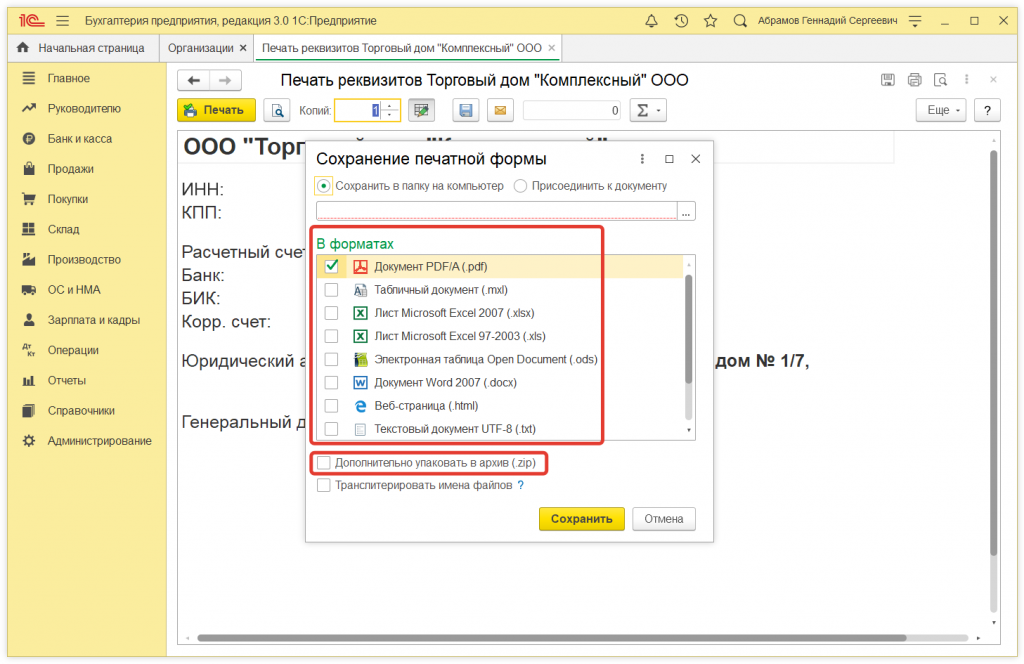Screen dimensions: 1024x664
Task: Toggle the edit mode icon in toolbar
Action: pos(421,111)
